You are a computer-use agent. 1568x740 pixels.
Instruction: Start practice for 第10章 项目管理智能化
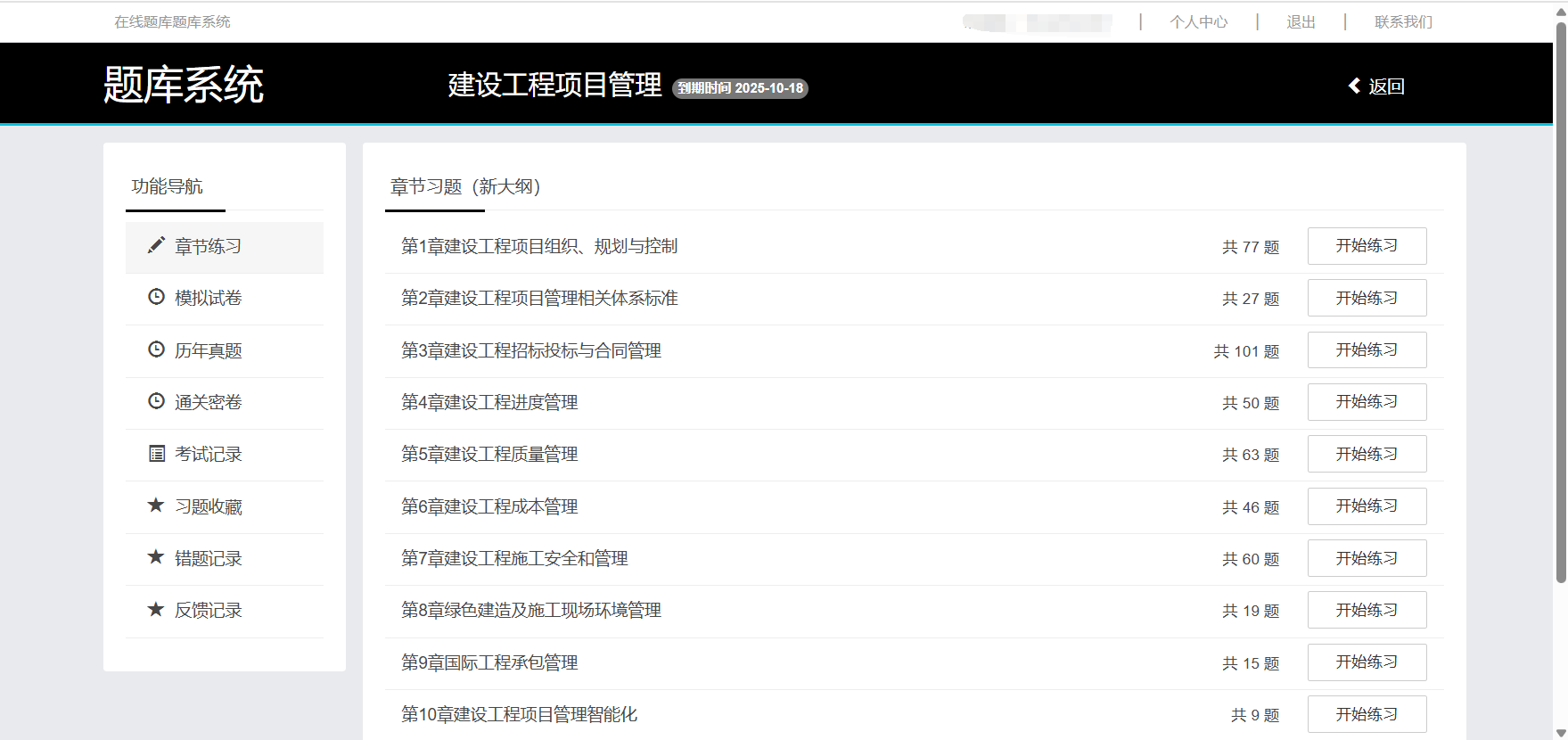pos(1367,714)
